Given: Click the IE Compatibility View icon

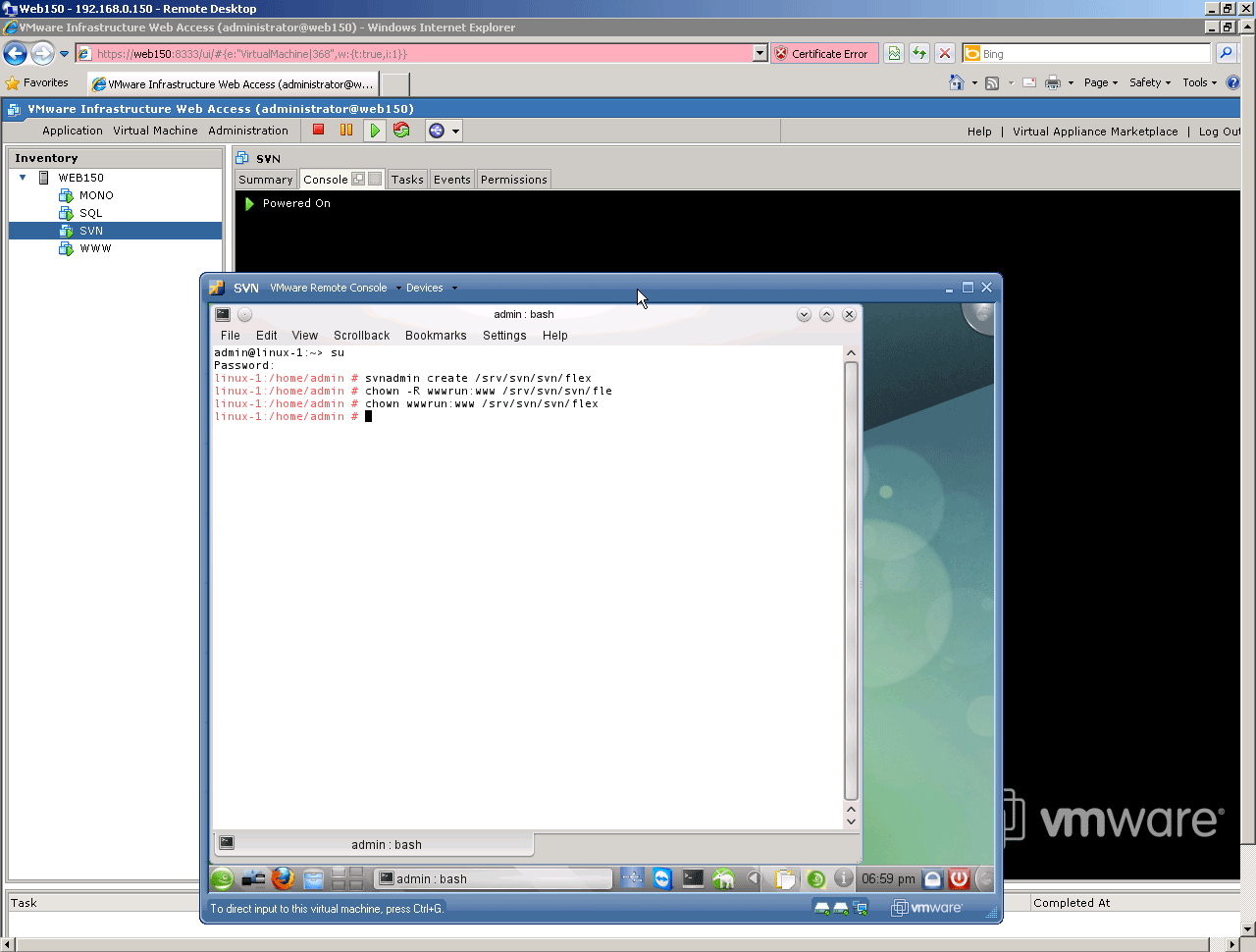Looking at the screenshot, I should pos(894,54).
